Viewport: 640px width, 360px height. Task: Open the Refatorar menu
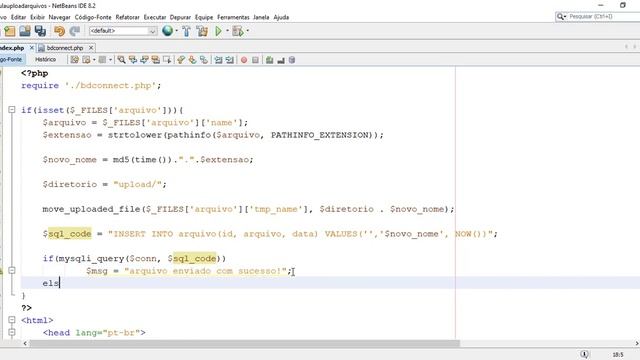click(x=128, y=17)
